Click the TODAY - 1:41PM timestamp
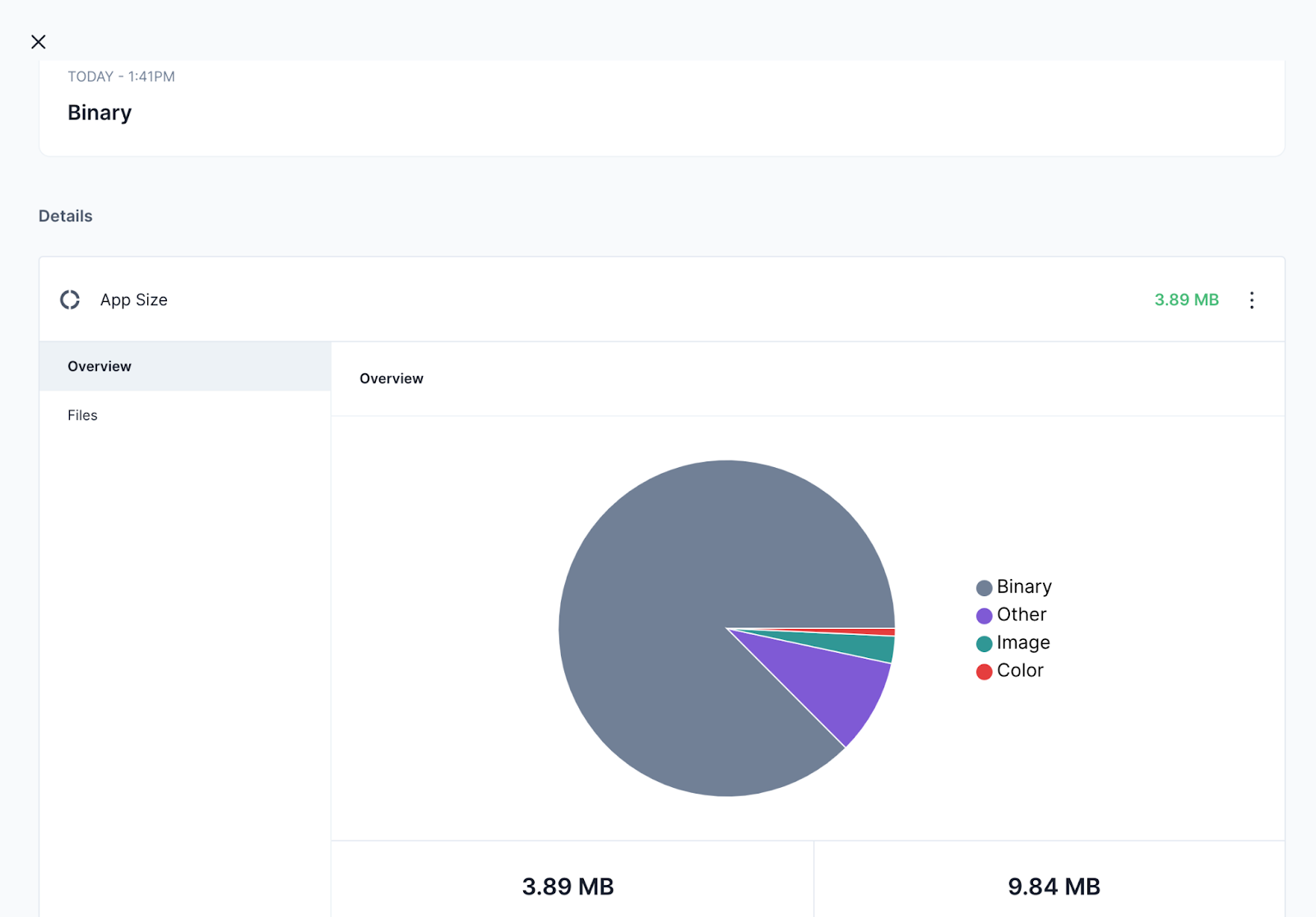The width and height of the screenshot is (1316, 917). click(x=121, y=76)
